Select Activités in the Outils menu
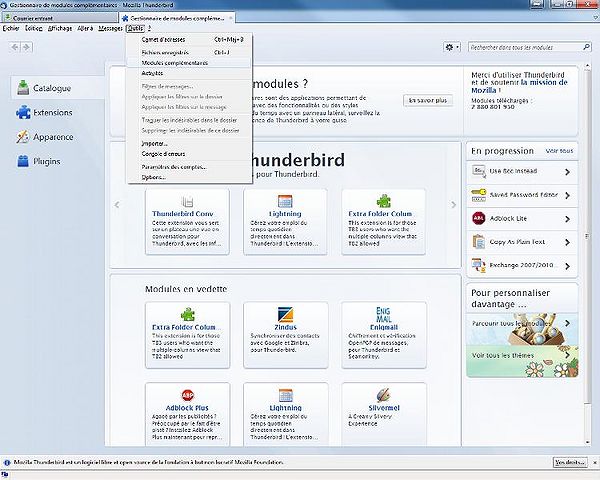Screen dimensions: 600x480 coord(189,73)
